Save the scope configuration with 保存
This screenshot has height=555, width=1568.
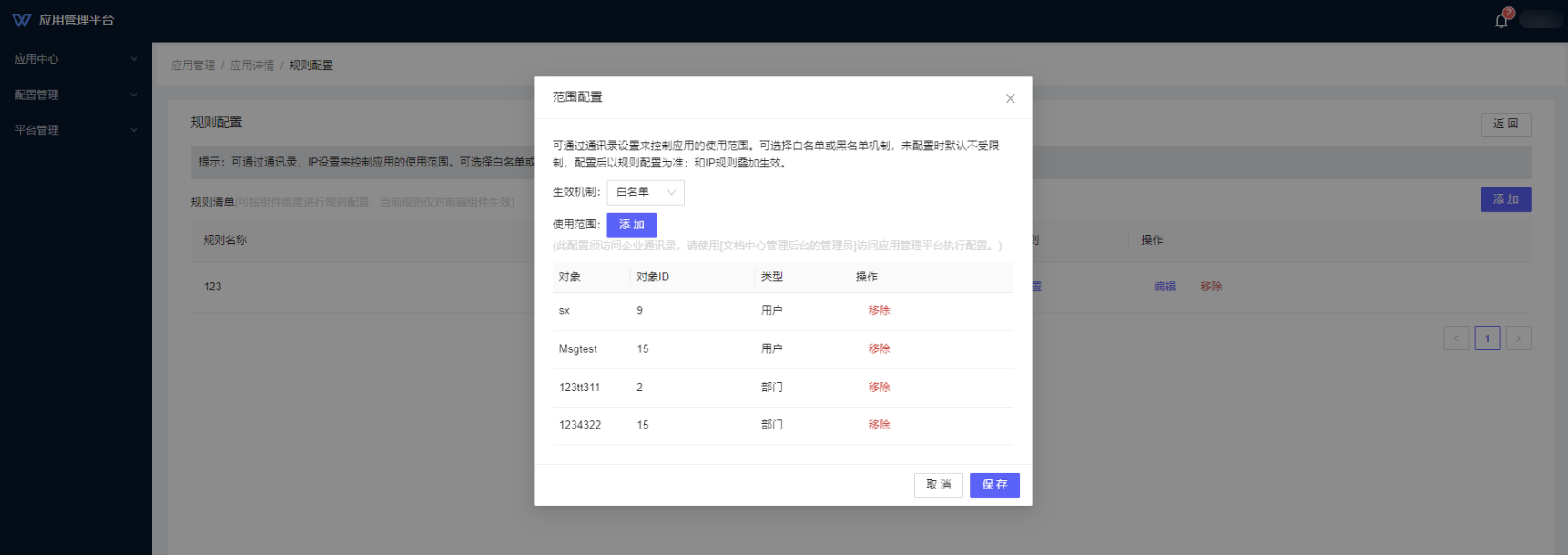tap(993, 485)
